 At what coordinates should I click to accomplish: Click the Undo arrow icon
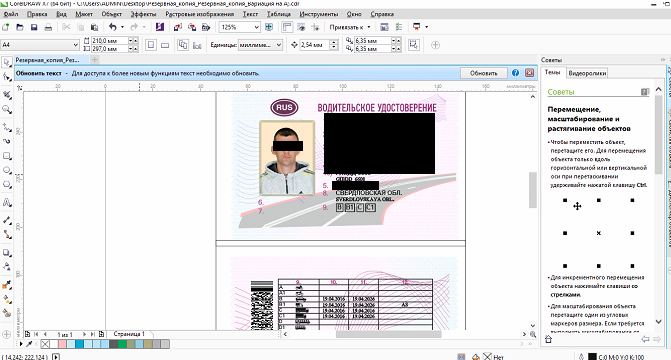point(113,27)
